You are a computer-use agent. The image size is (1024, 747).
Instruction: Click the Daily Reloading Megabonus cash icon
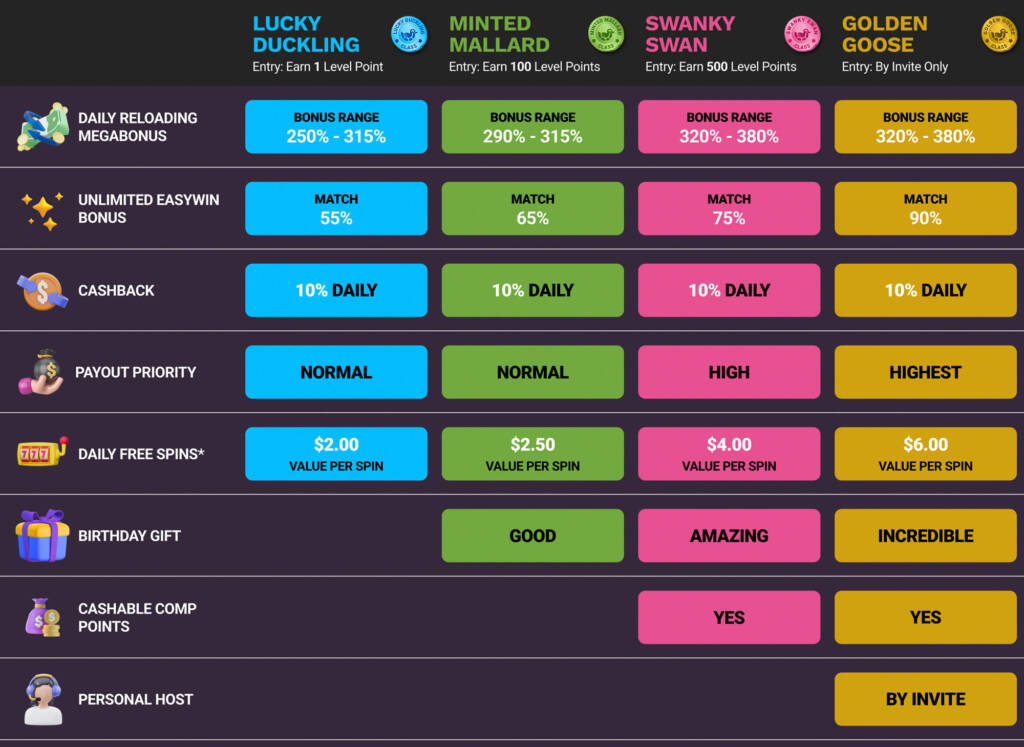coord(42,126)
